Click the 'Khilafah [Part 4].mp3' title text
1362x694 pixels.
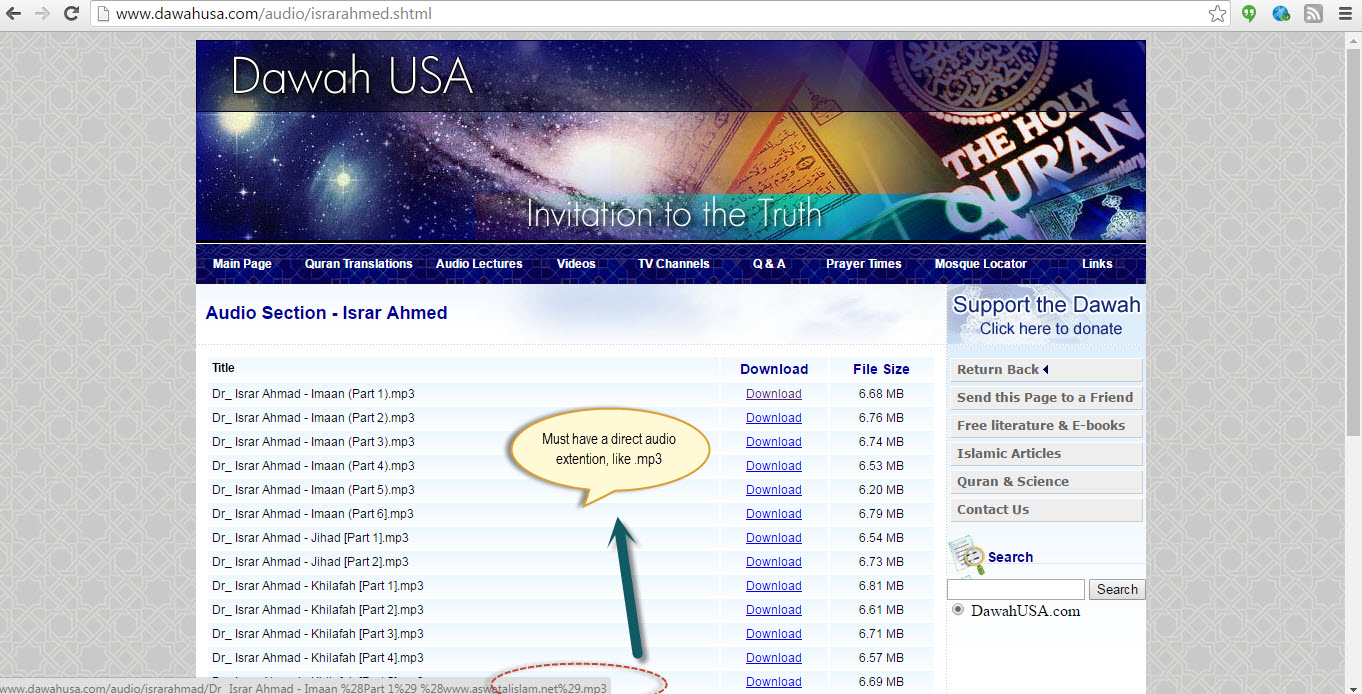click(318, 658)
